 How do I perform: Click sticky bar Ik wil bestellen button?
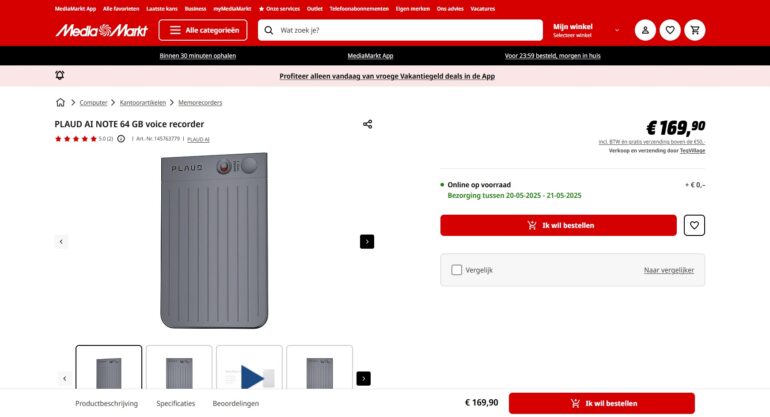[602, 403]
